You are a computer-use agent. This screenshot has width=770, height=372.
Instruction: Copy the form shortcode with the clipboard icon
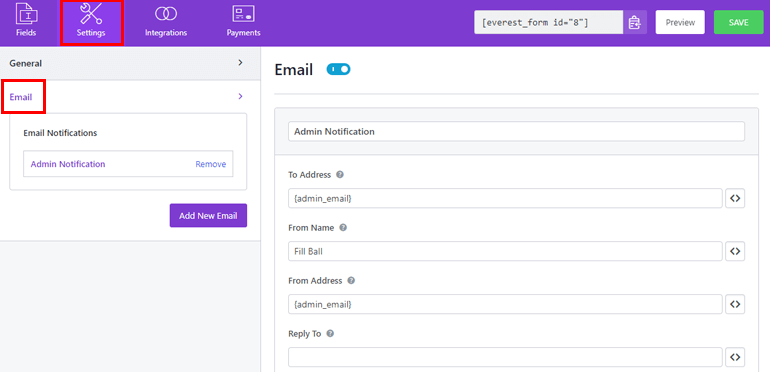pos(635,23)
